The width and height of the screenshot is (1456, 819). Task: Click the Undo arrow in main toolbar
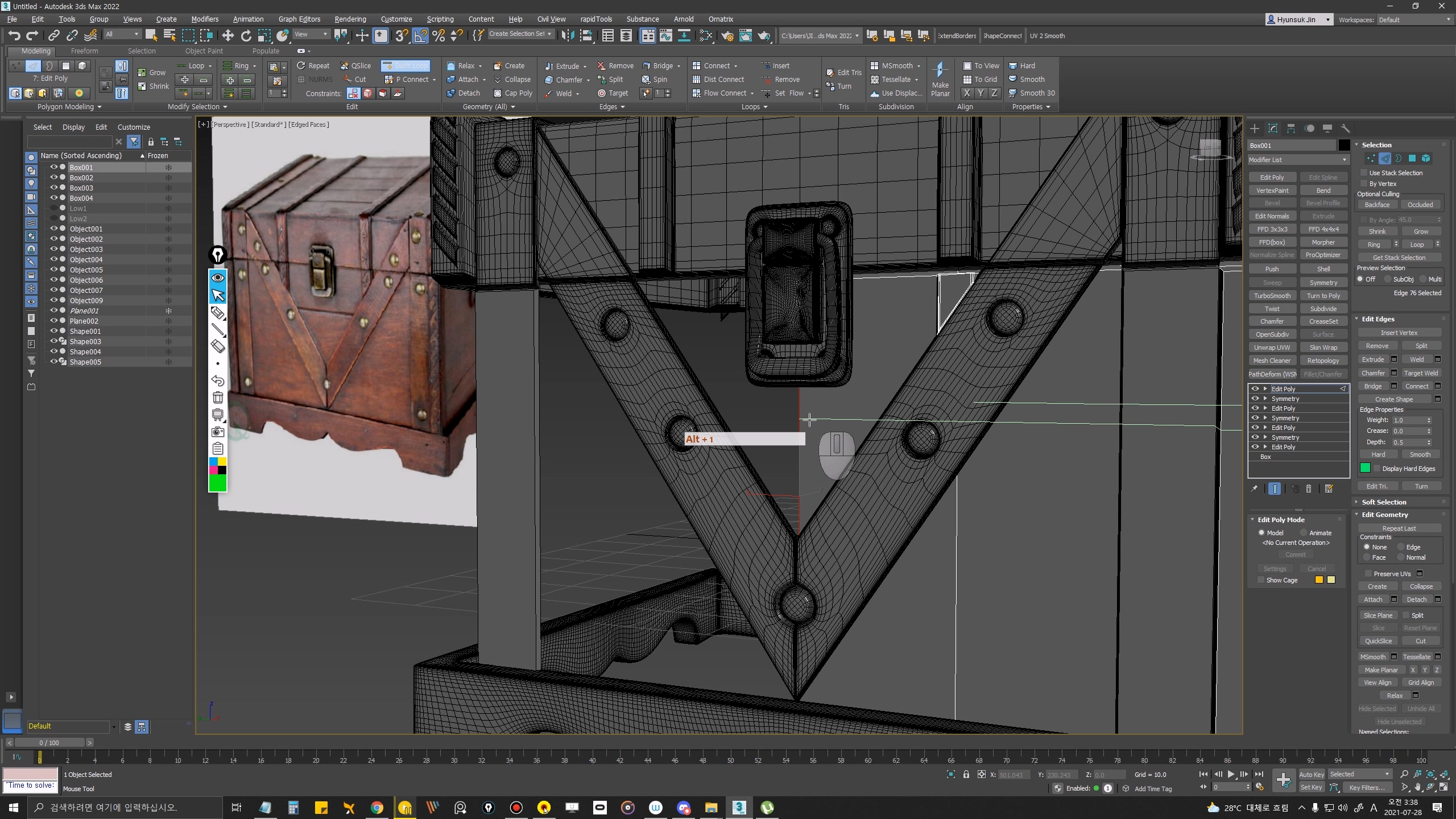[14, 36]
